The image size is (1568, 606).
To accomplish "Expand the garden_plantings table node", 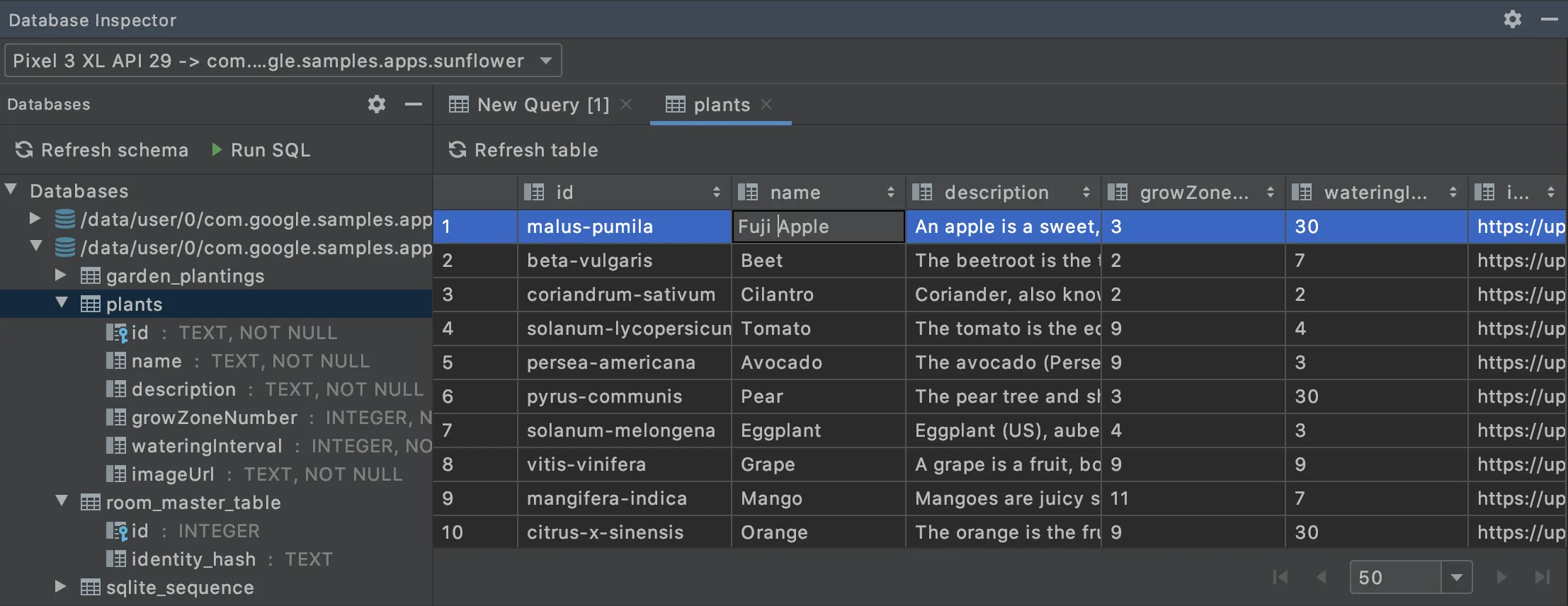I will [x=62, y=275].
